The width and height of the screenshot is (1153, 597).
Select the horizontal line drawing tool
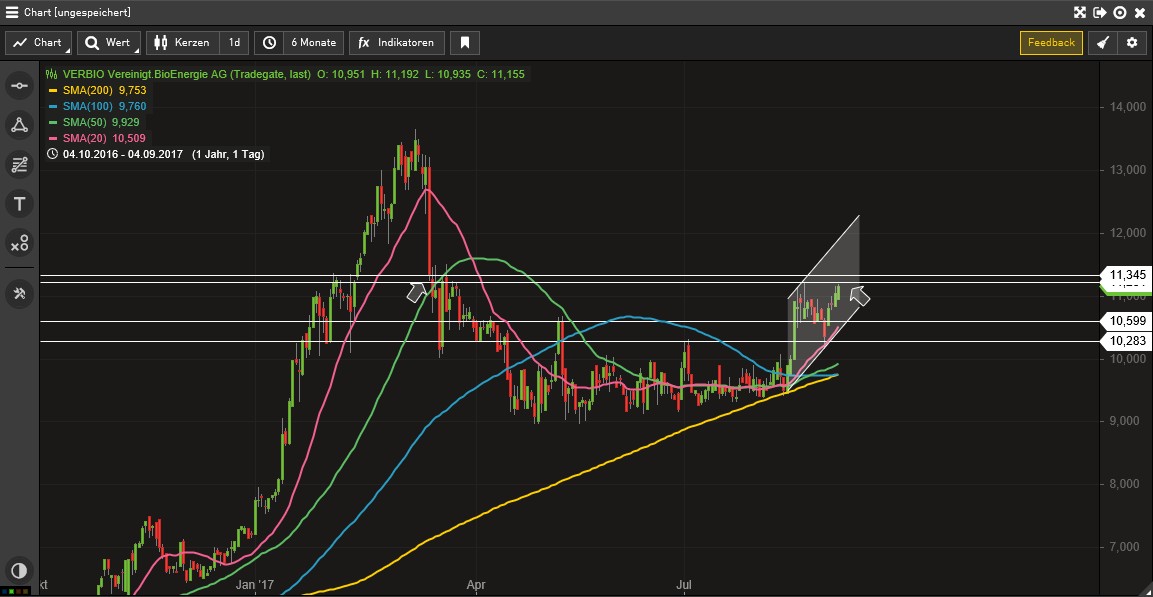20,86
